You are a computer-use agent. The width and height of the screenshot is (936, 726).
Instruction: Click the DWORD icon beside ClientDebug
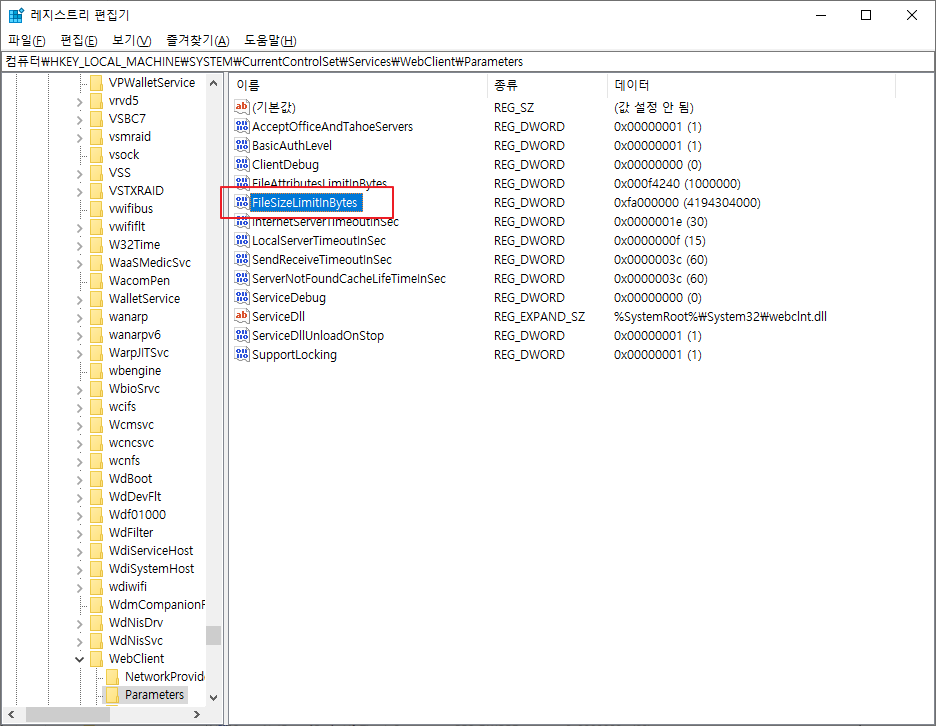241,165
